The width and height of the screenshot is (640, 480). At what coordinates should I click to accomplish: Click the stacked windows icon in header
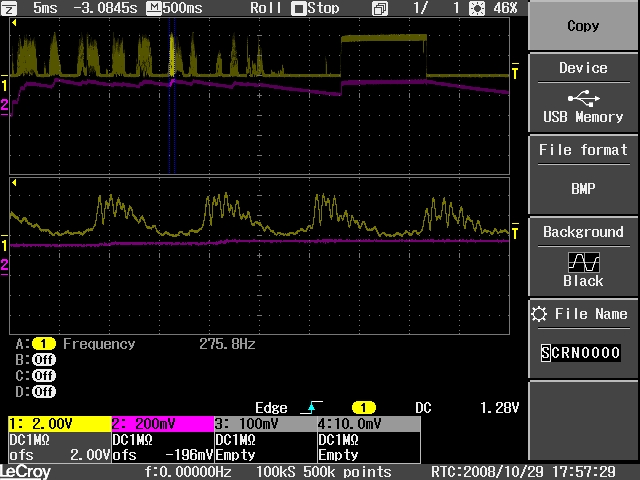point(380,9)
